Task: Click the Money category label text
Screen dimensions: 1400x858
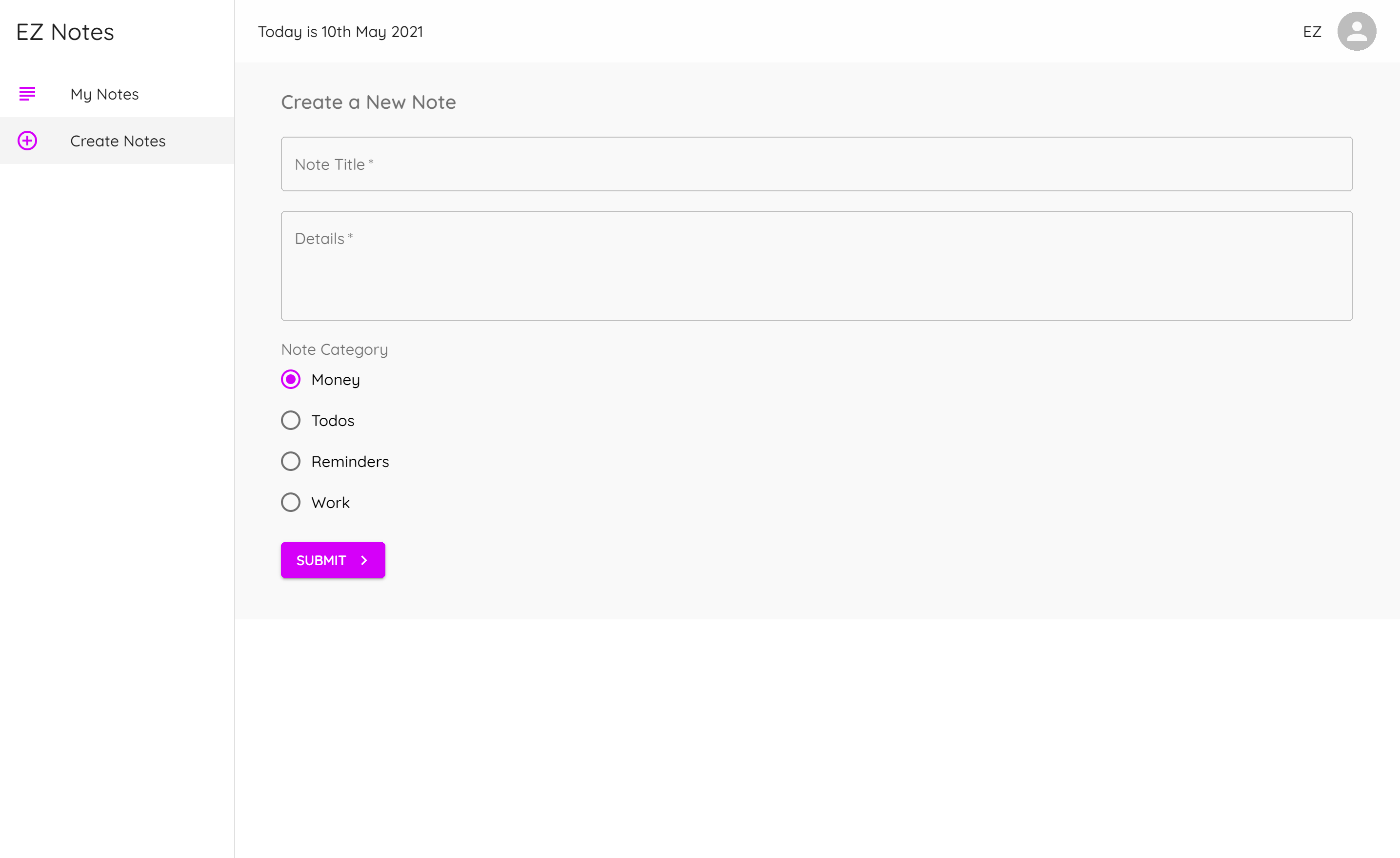Action: point(335,379)
